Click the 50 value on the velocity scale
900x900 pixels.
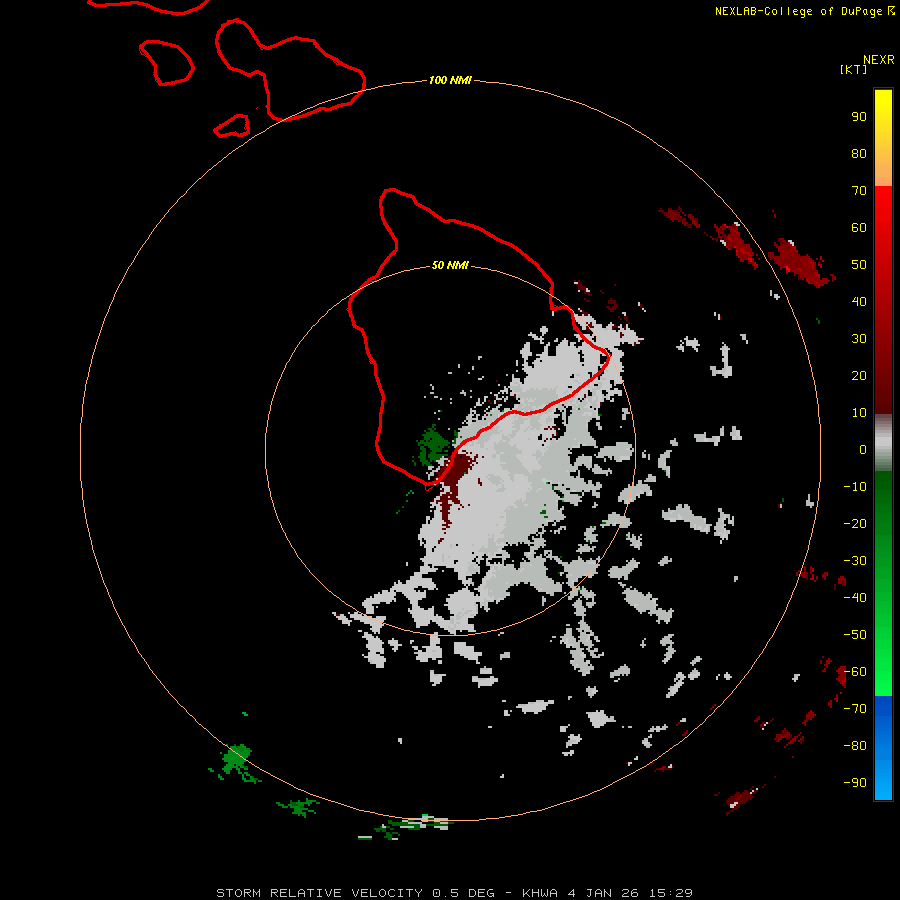(859, 265)
